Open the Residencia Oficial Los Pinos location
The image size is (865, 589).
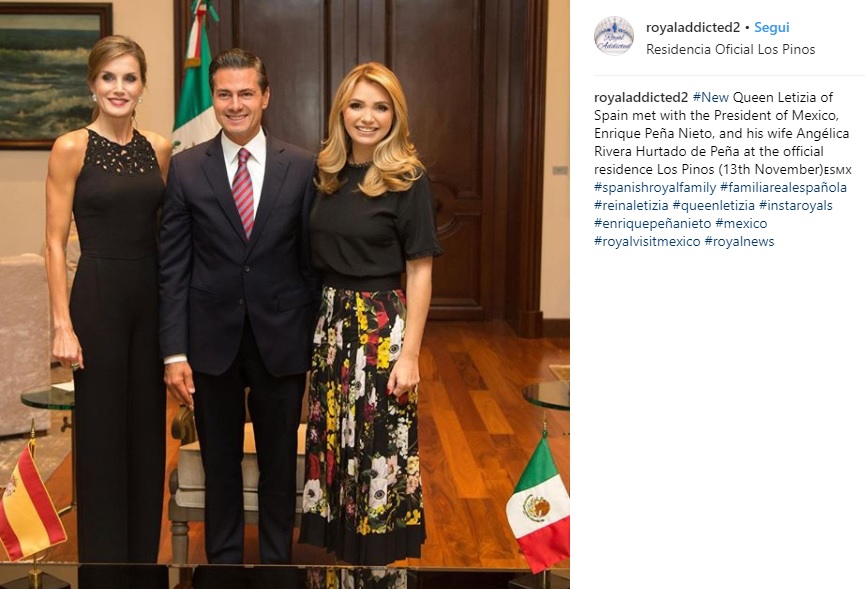pos(730,49)
